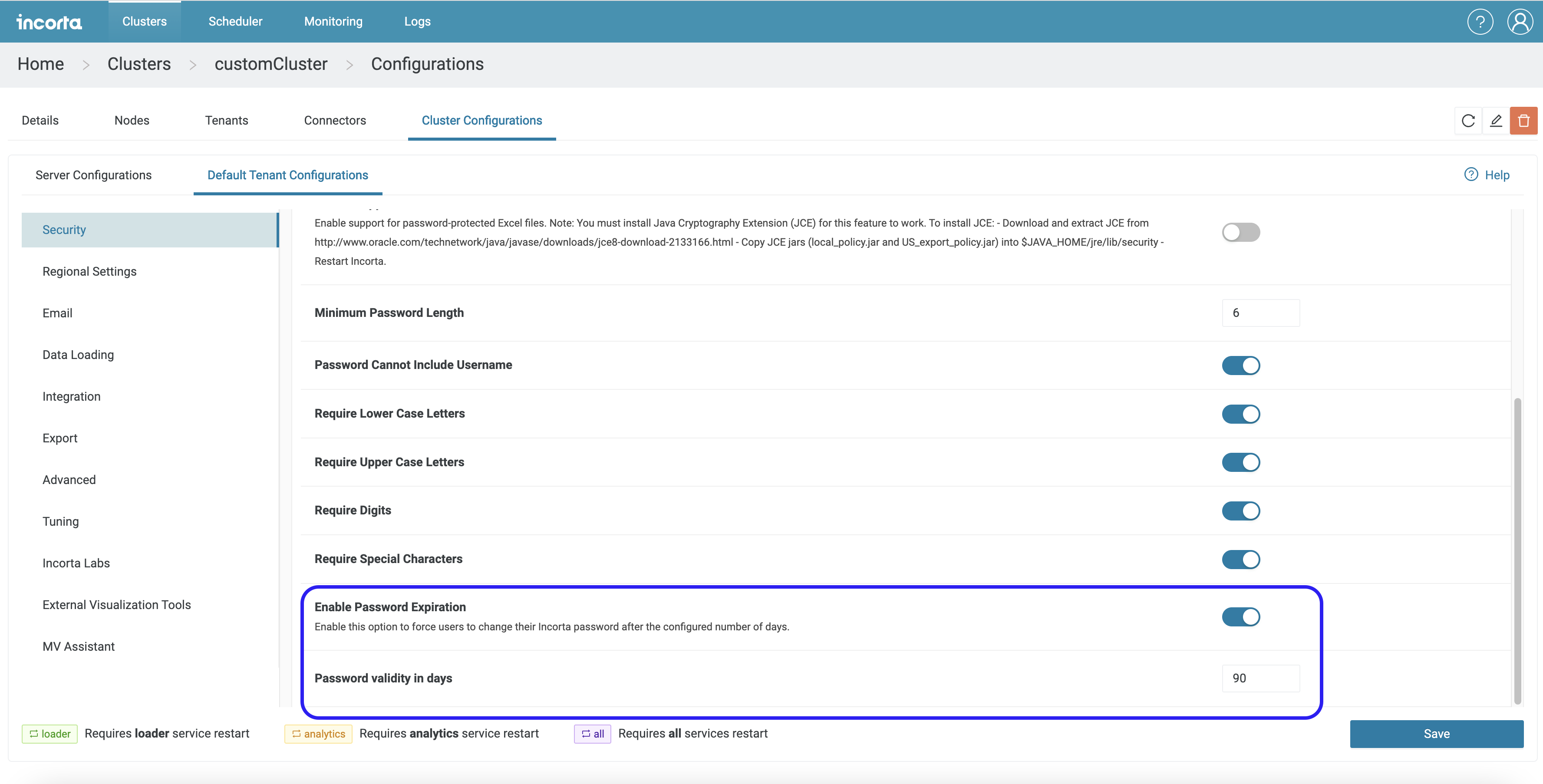
Task: Click the orange delete trash icon
Action: pyautogui.click(x=1523, y=121)
